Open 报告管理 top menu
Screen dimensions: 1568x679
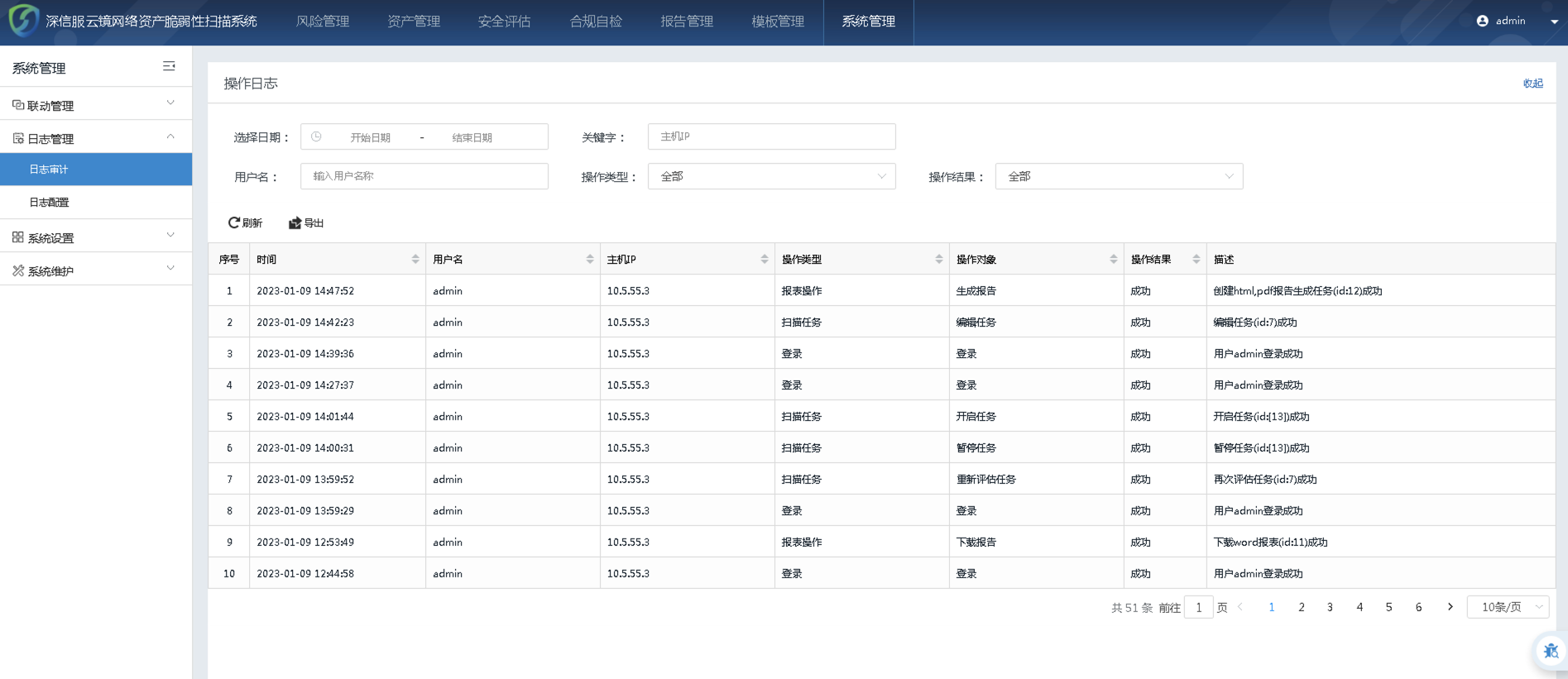point(687,22)
